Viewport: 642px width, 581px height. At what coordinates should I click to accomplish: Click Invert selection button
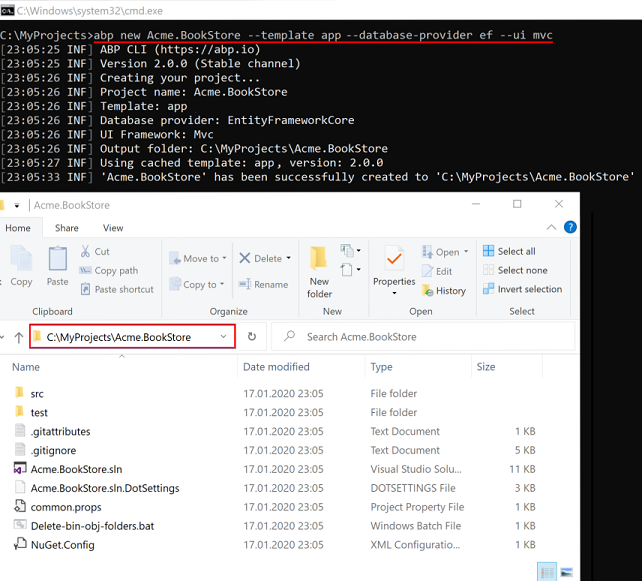pyautogui.click(x=521, y=289)
